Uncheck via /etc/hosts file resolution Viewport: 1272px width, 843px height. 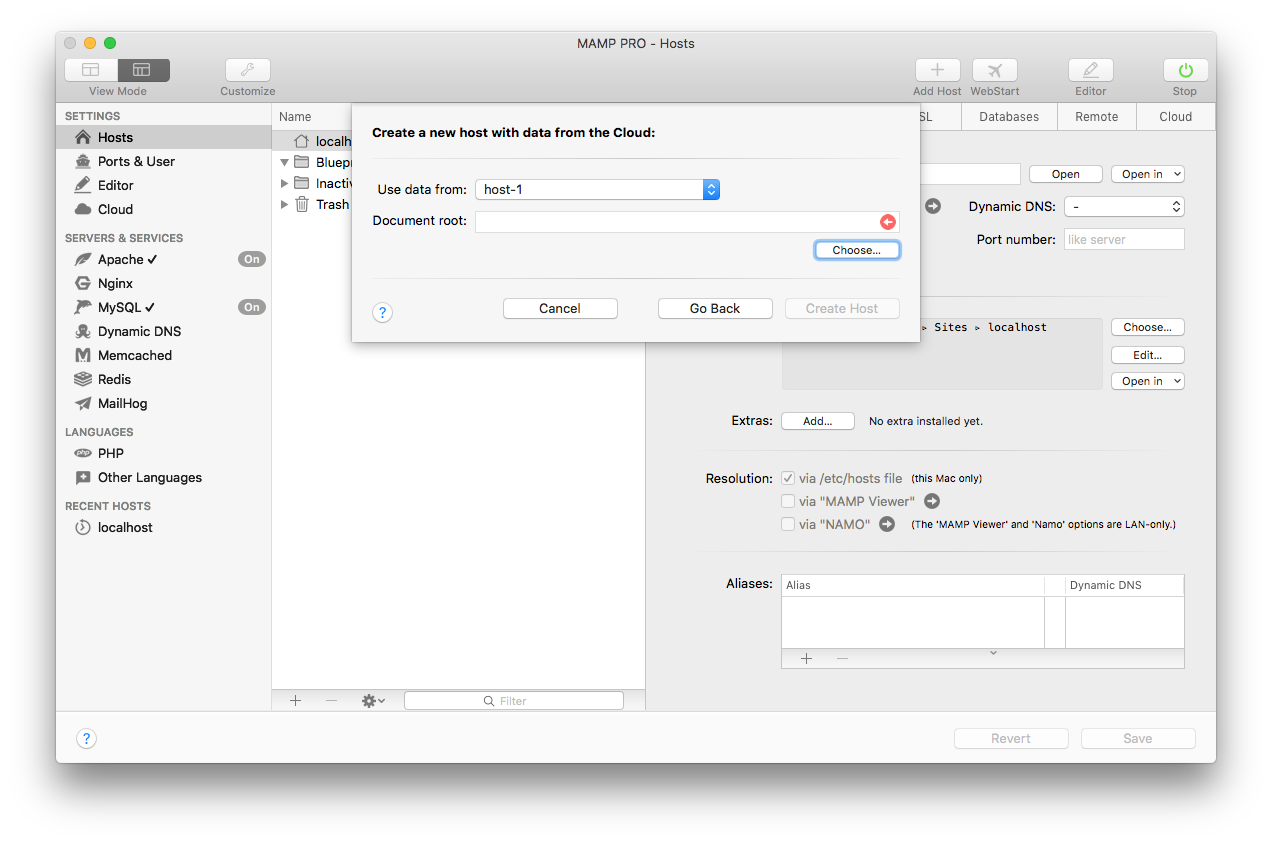(x=788, y=478)
